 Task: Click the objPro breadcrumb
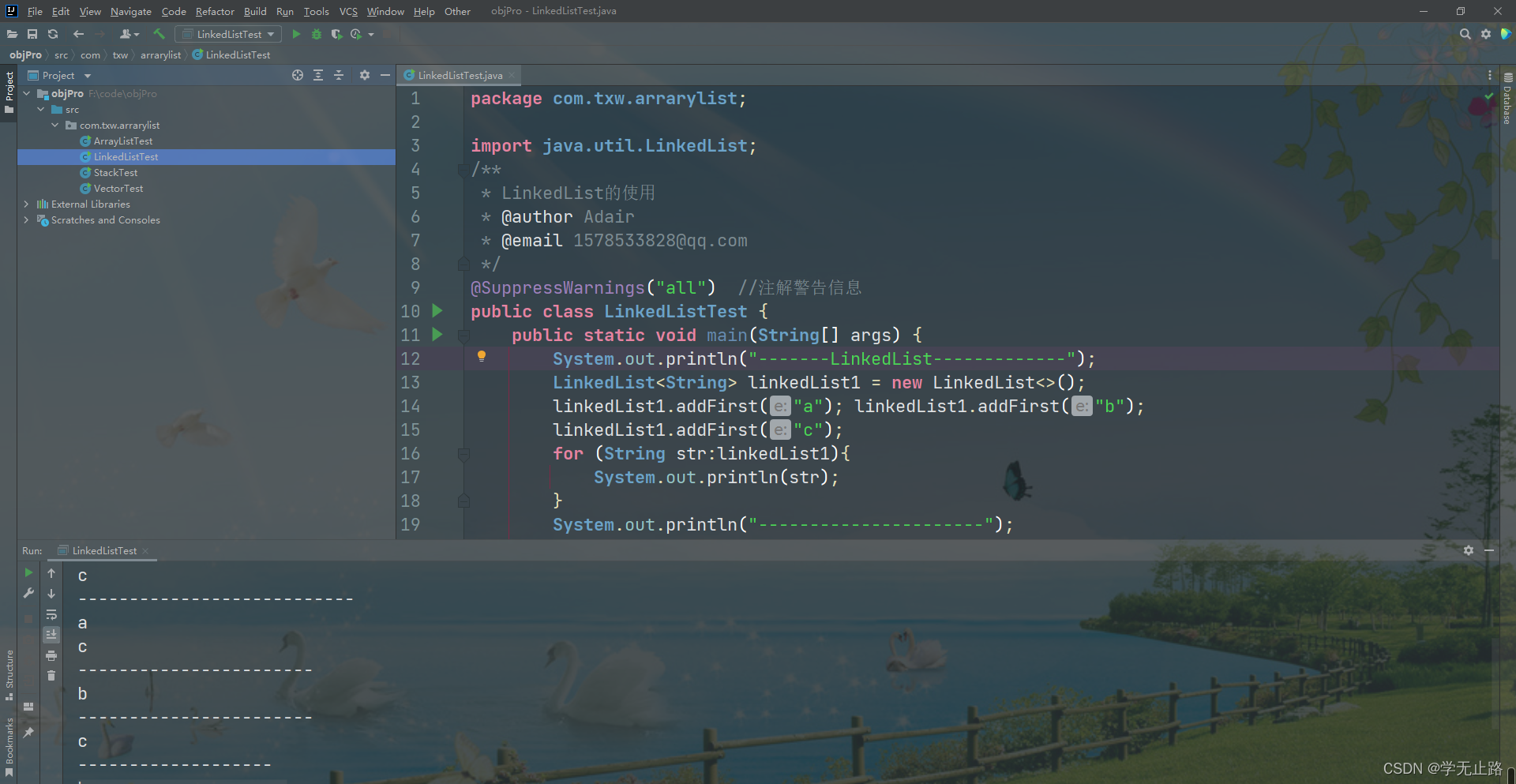(25, 54)
